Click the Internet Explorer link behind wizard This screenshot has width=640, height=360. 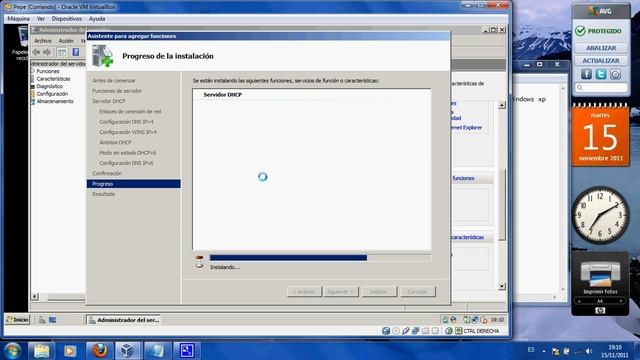(466, 127)
